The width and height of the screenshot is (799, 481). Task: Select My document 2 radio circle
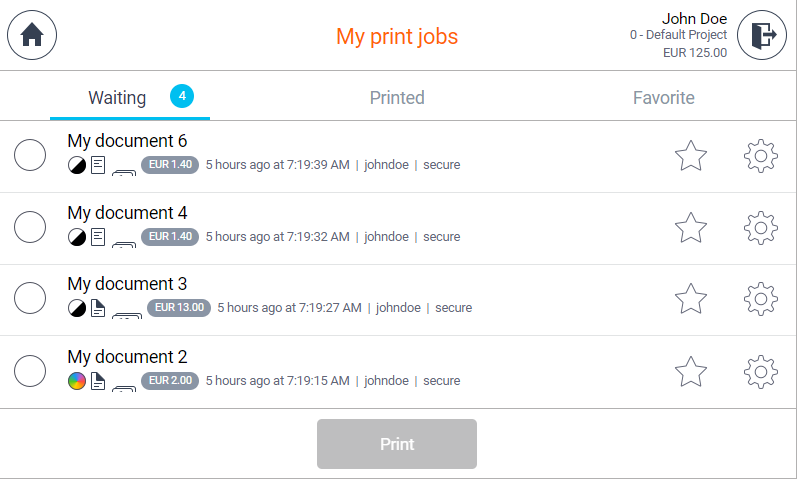click(30, 372)
